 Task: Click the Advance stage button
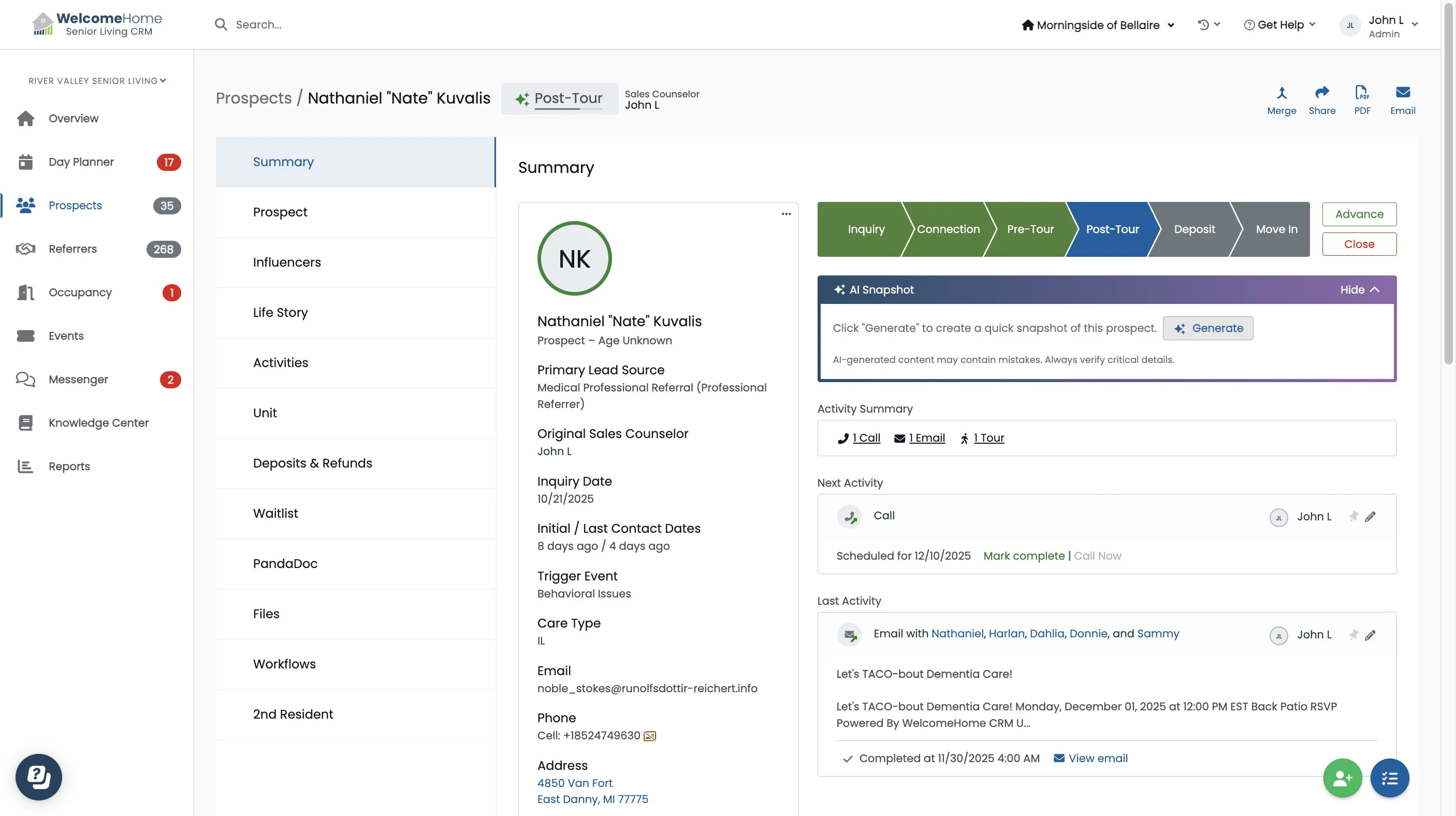coord(1359,214)
